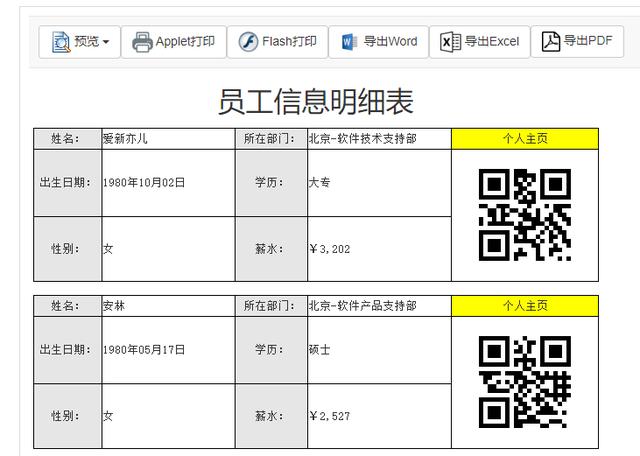
Task: Click the Excel spreadsheet icon
Action: pos(450,42)
